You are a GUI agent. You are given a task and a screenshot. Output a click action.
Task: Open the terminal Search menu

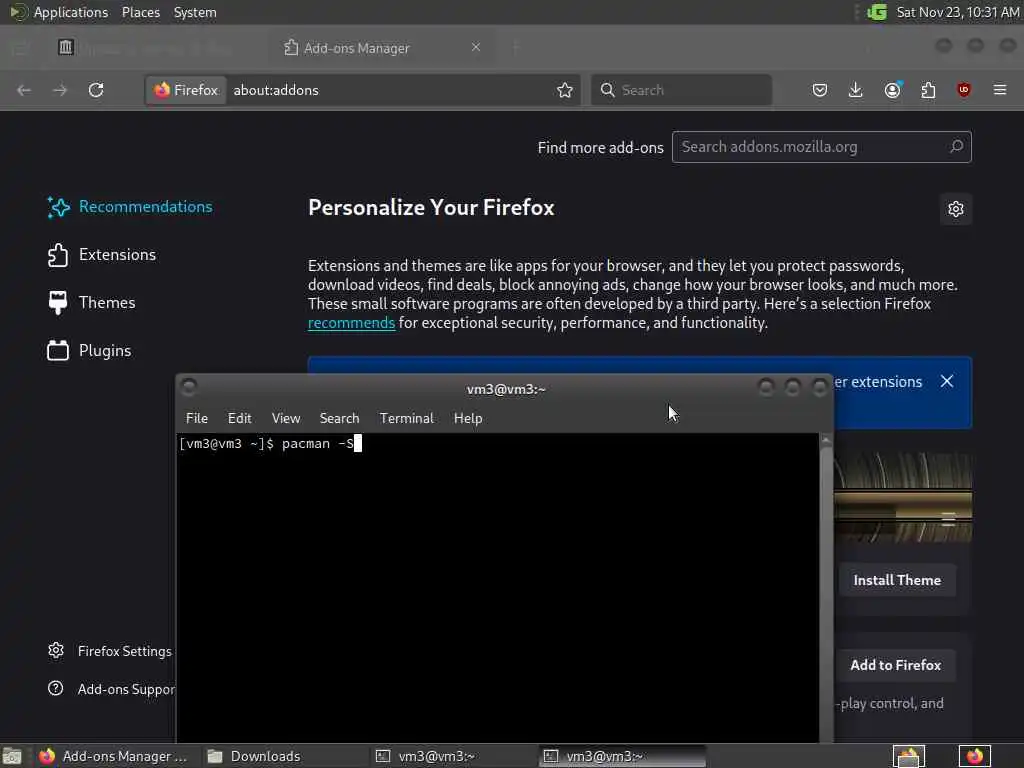point(339,419)
